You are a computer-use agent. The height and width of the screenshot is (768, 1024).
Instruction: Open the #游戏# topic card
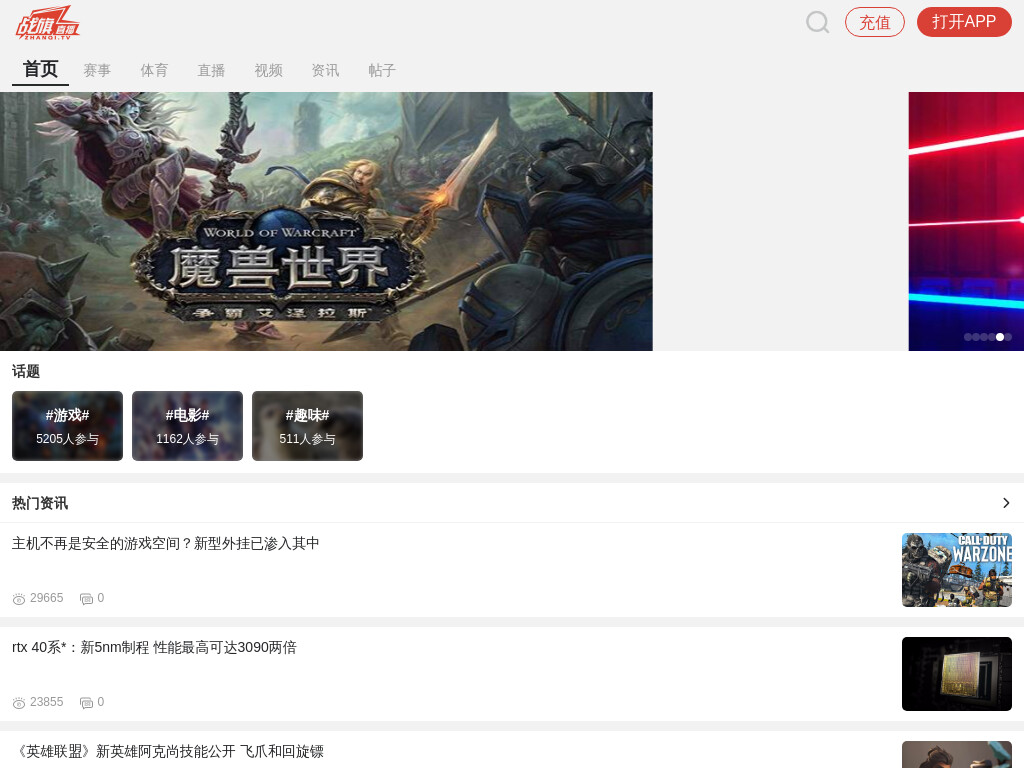[67, 426]
